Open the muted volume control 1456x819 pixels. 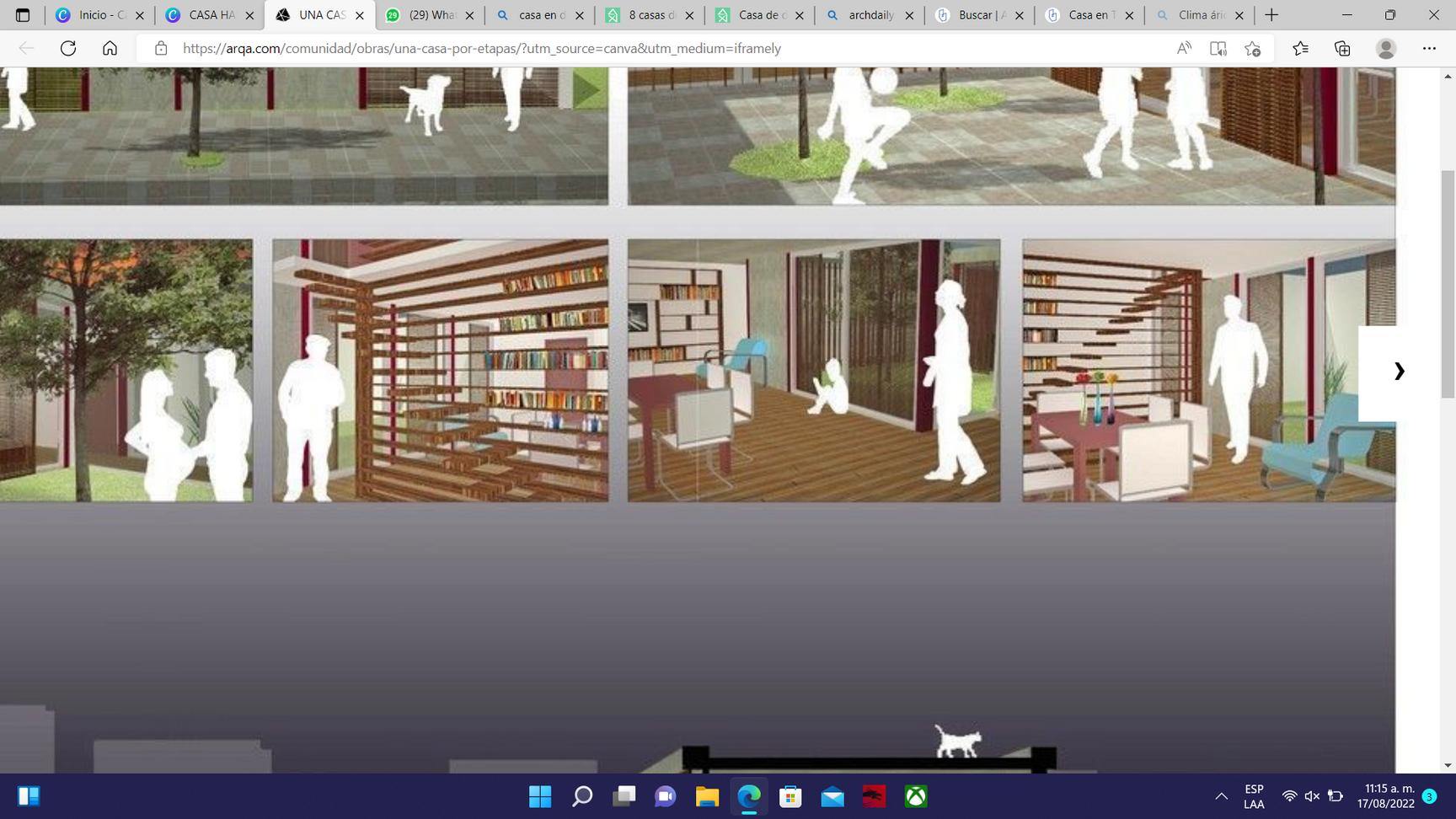[1312, 796]
